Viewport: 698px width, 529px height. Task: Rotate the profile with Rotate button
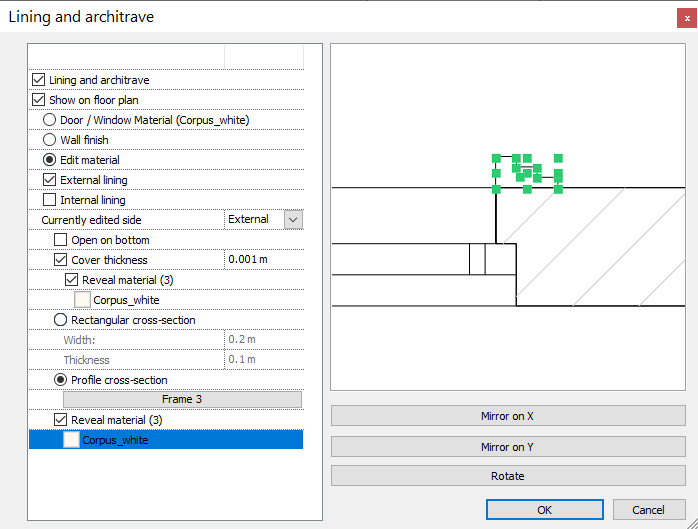tap(508, 476)
